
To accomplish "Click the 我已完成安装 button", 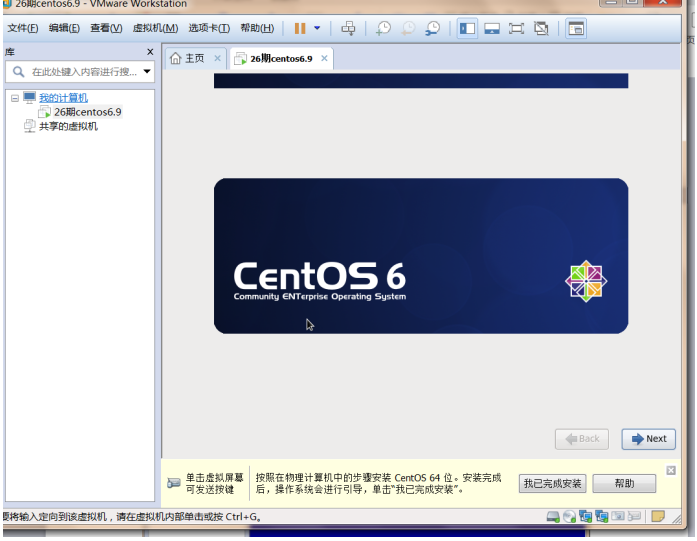I will pos(552,483).
